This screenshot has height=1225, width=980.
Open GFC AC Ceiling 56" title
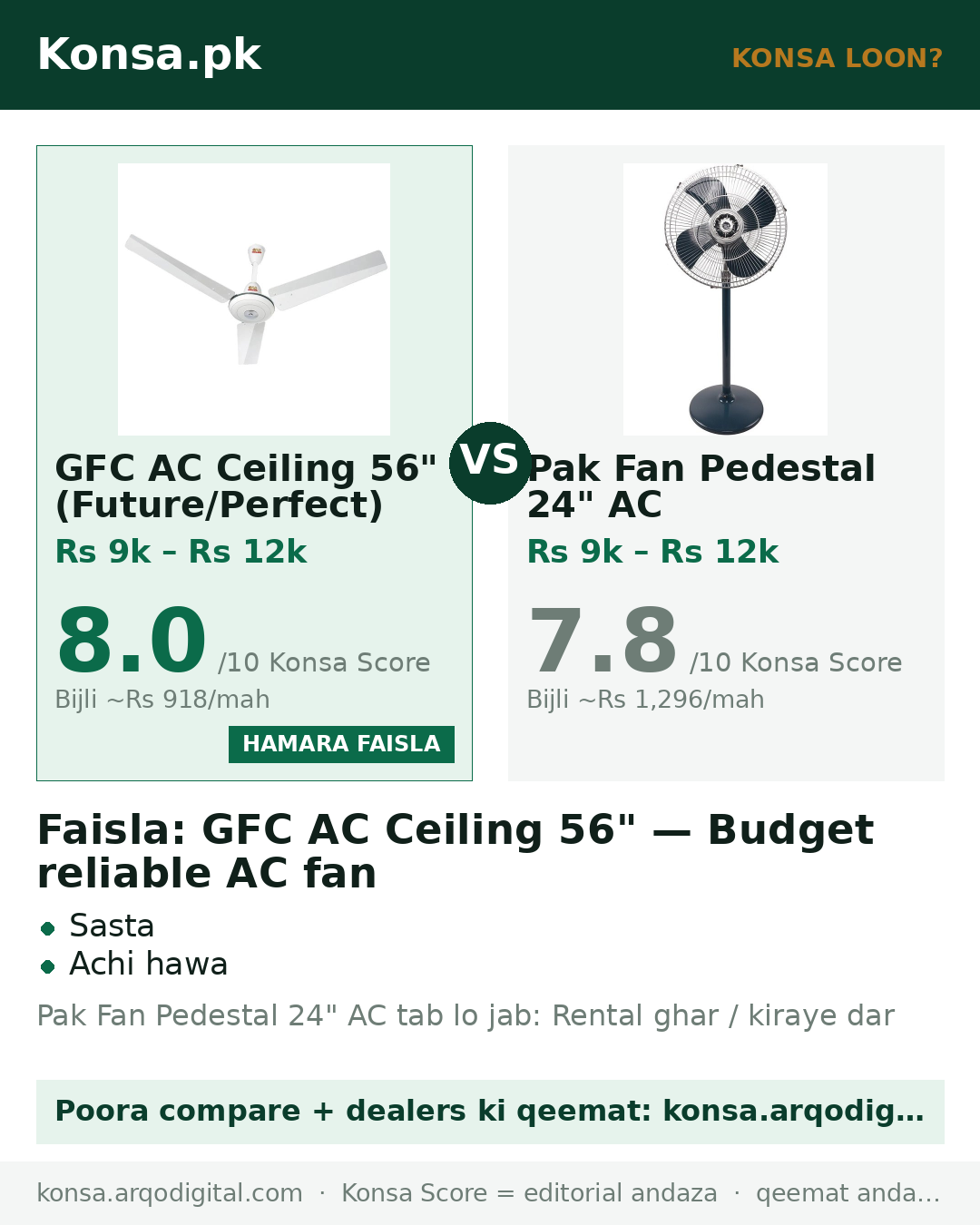point(246,486)
